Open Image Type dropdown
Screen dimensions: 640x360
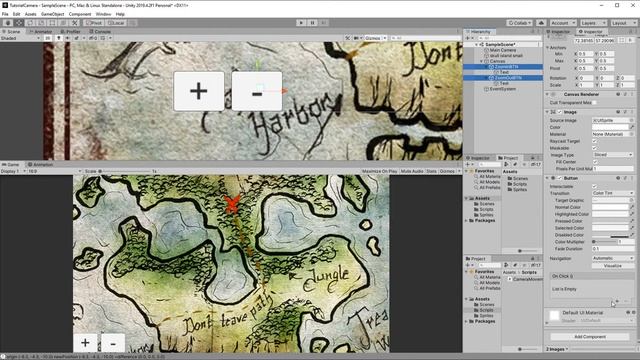click(613, 155)
